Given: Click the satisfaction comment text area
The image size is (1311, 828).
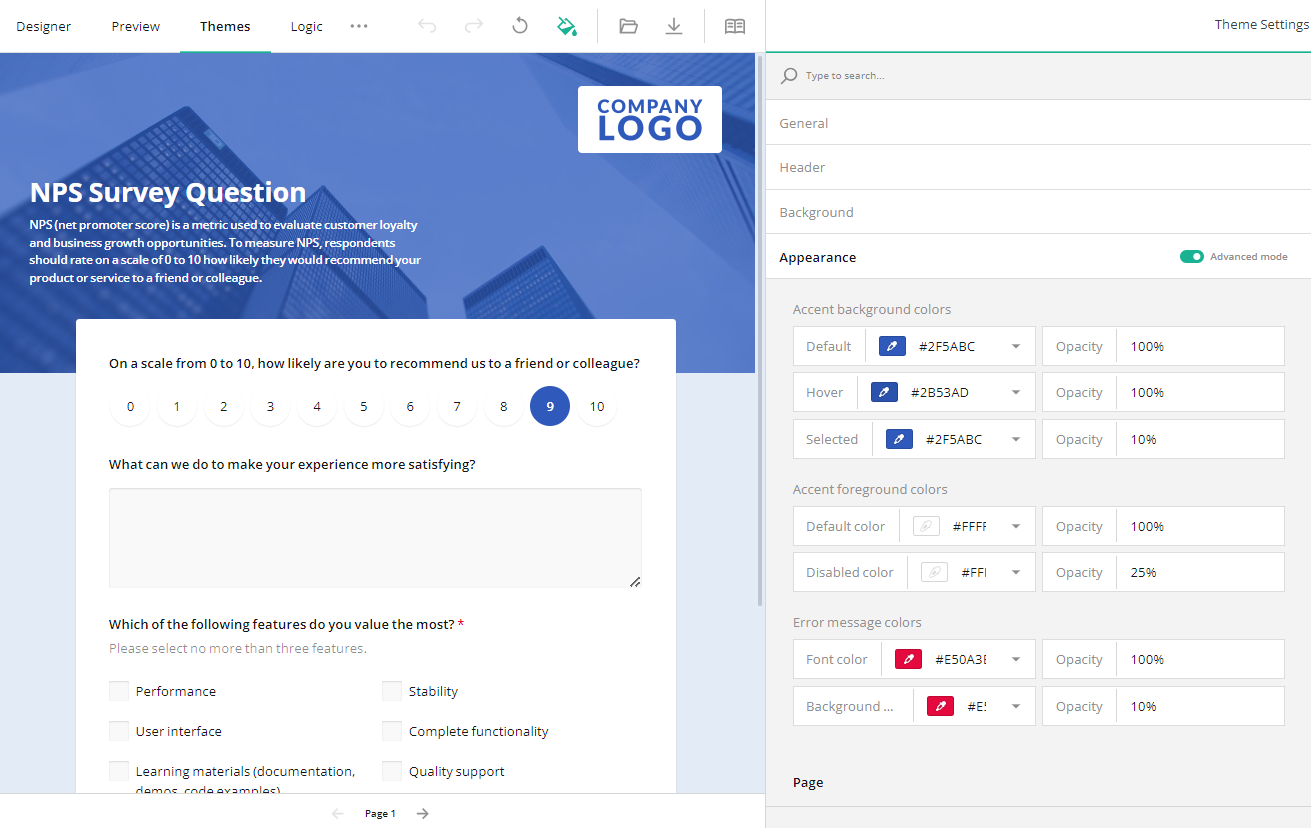Looking at the screenshot, I should point(375,538).
